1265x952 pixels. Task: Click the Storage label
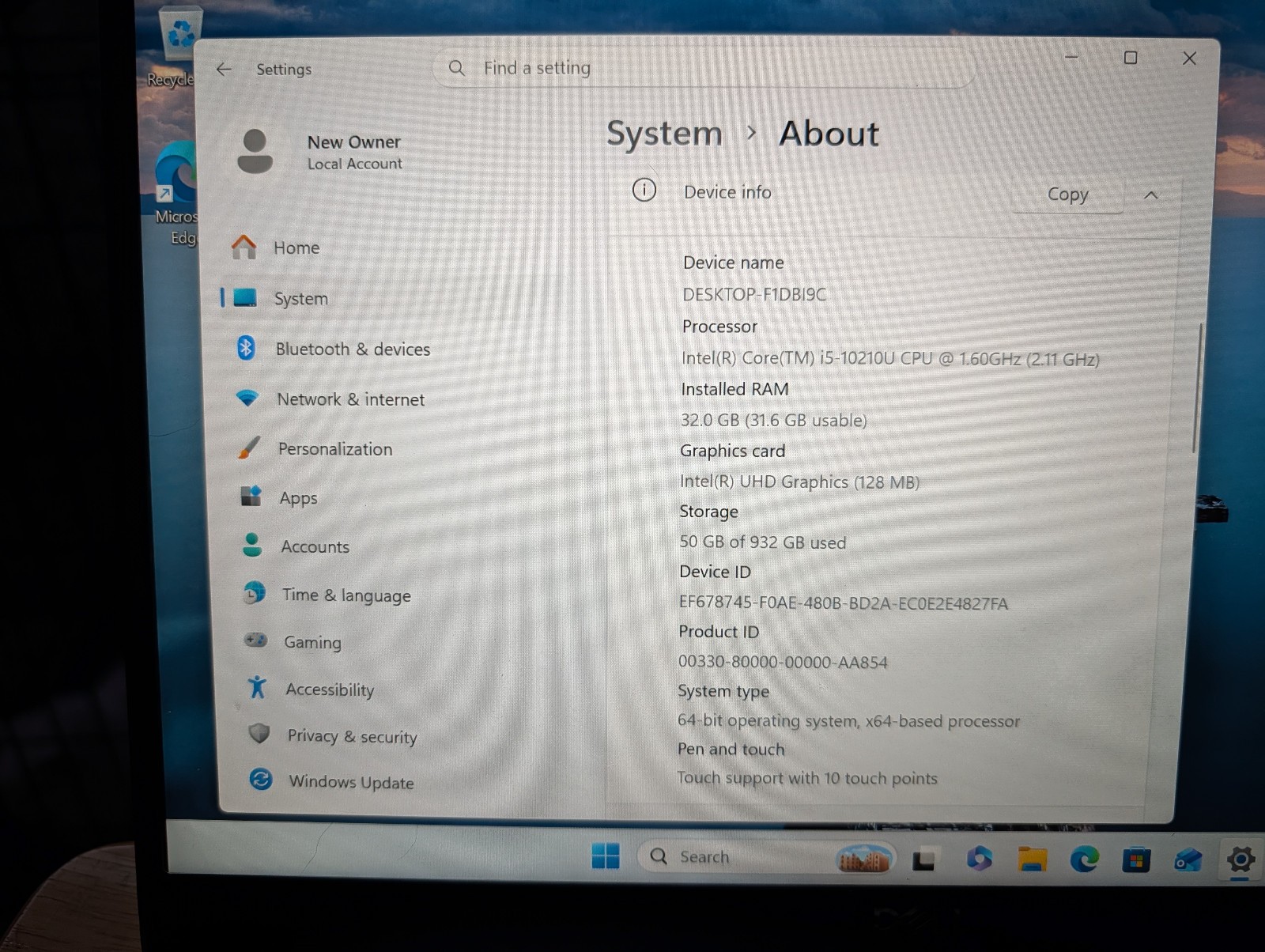point(708,512)
